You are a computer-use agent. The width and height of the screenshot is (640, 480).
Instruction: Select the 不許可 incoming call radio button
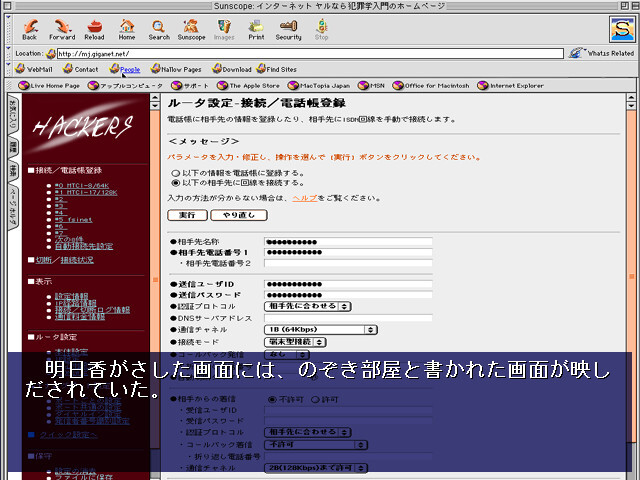(270, 399)
